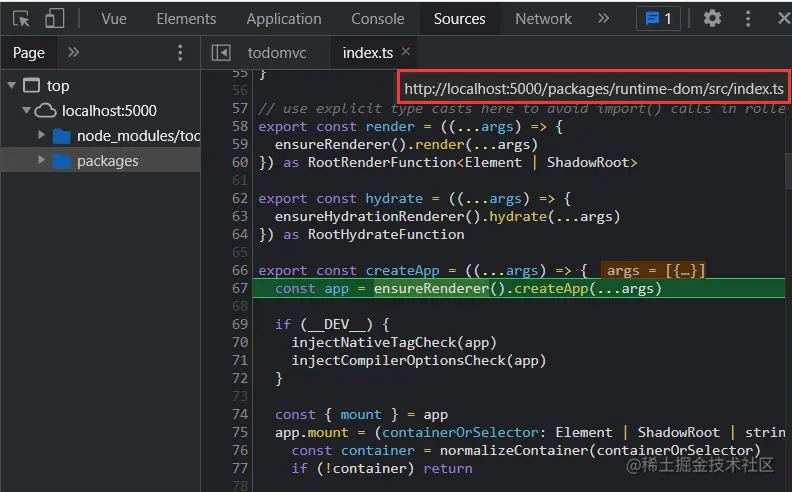Select the Page navigator tab

[x=29, y=53]
